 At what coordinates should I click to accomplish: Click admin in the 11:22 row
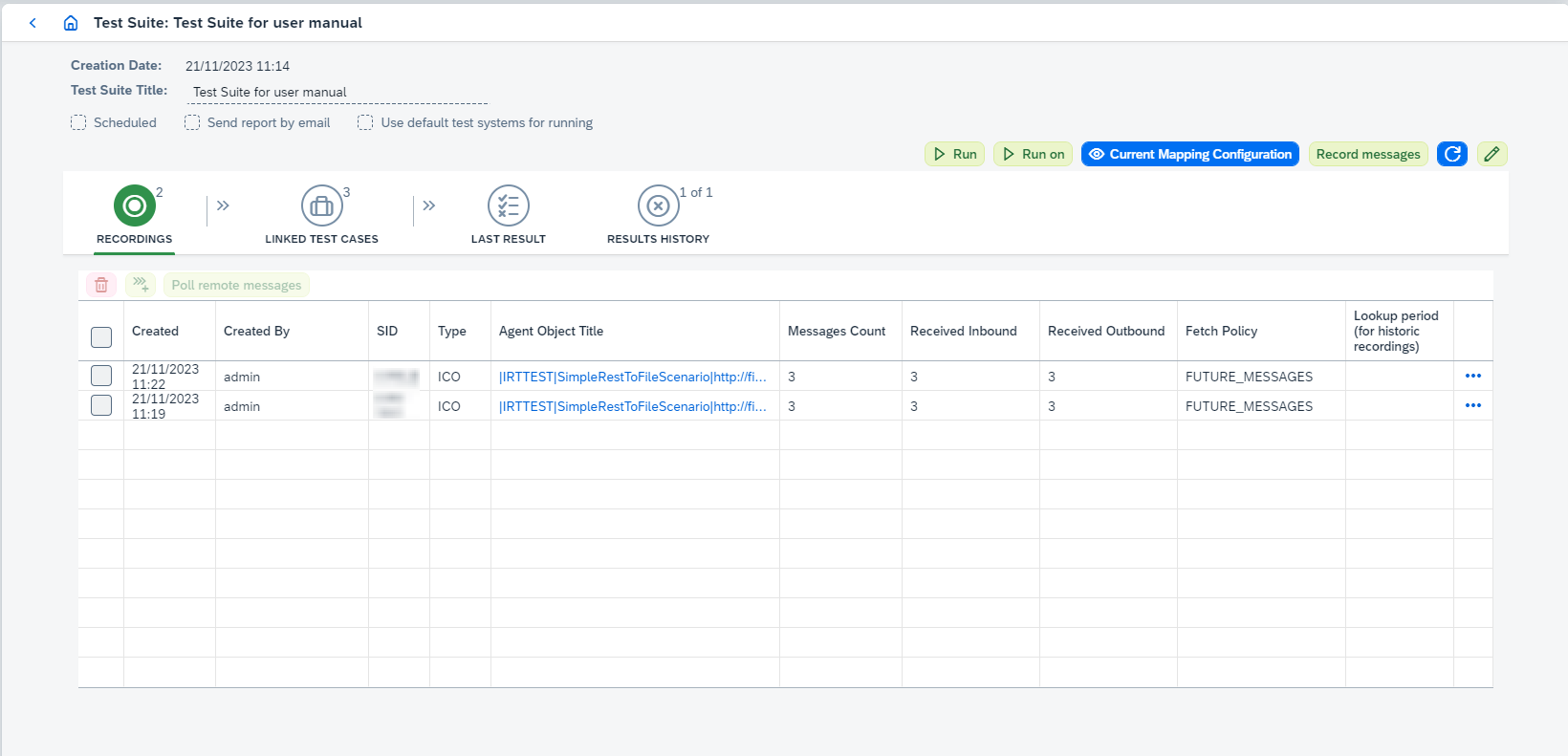click(x=242, y=377)
